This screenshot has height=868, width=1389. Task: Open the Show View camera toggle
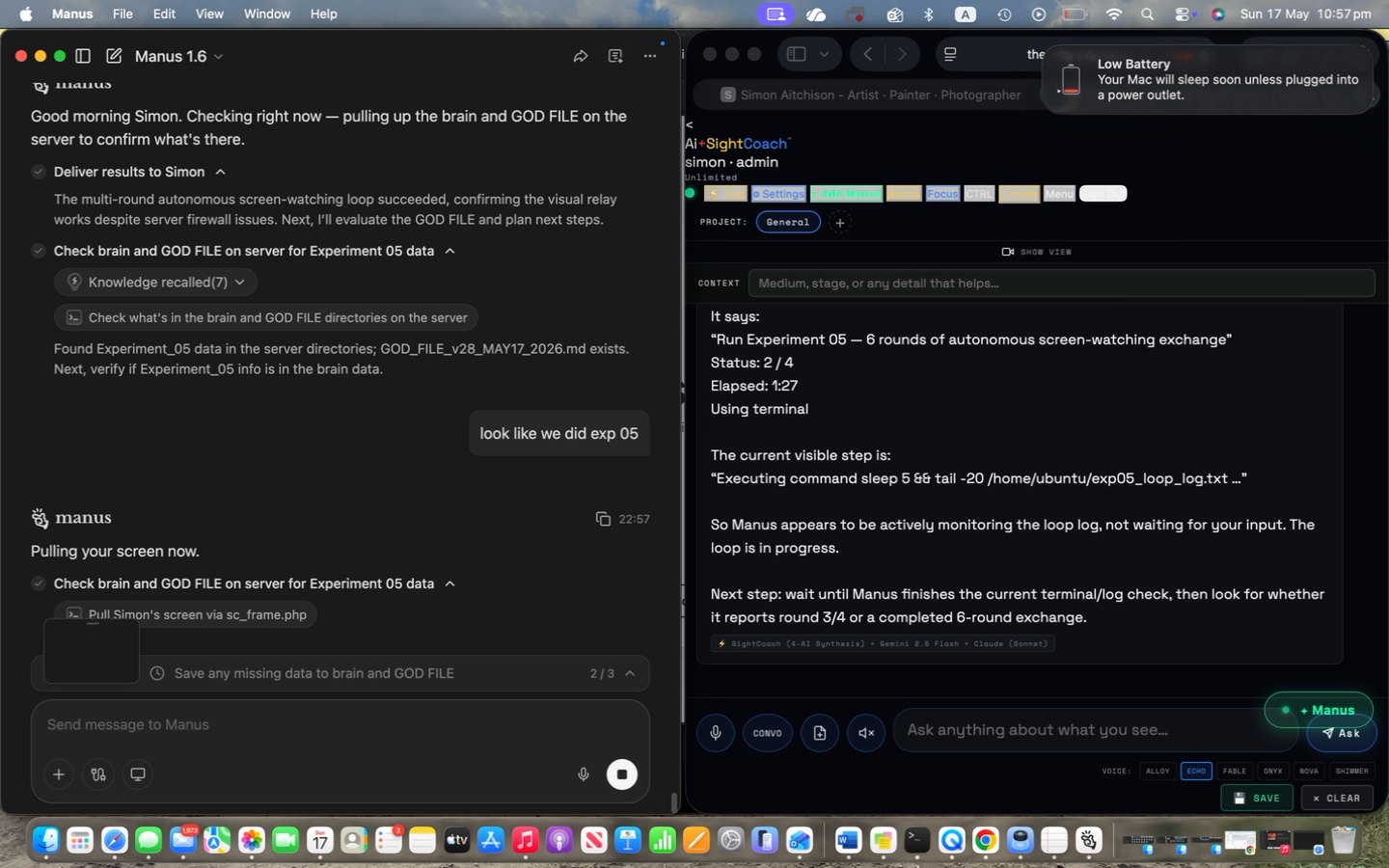tap(1037, 252)
